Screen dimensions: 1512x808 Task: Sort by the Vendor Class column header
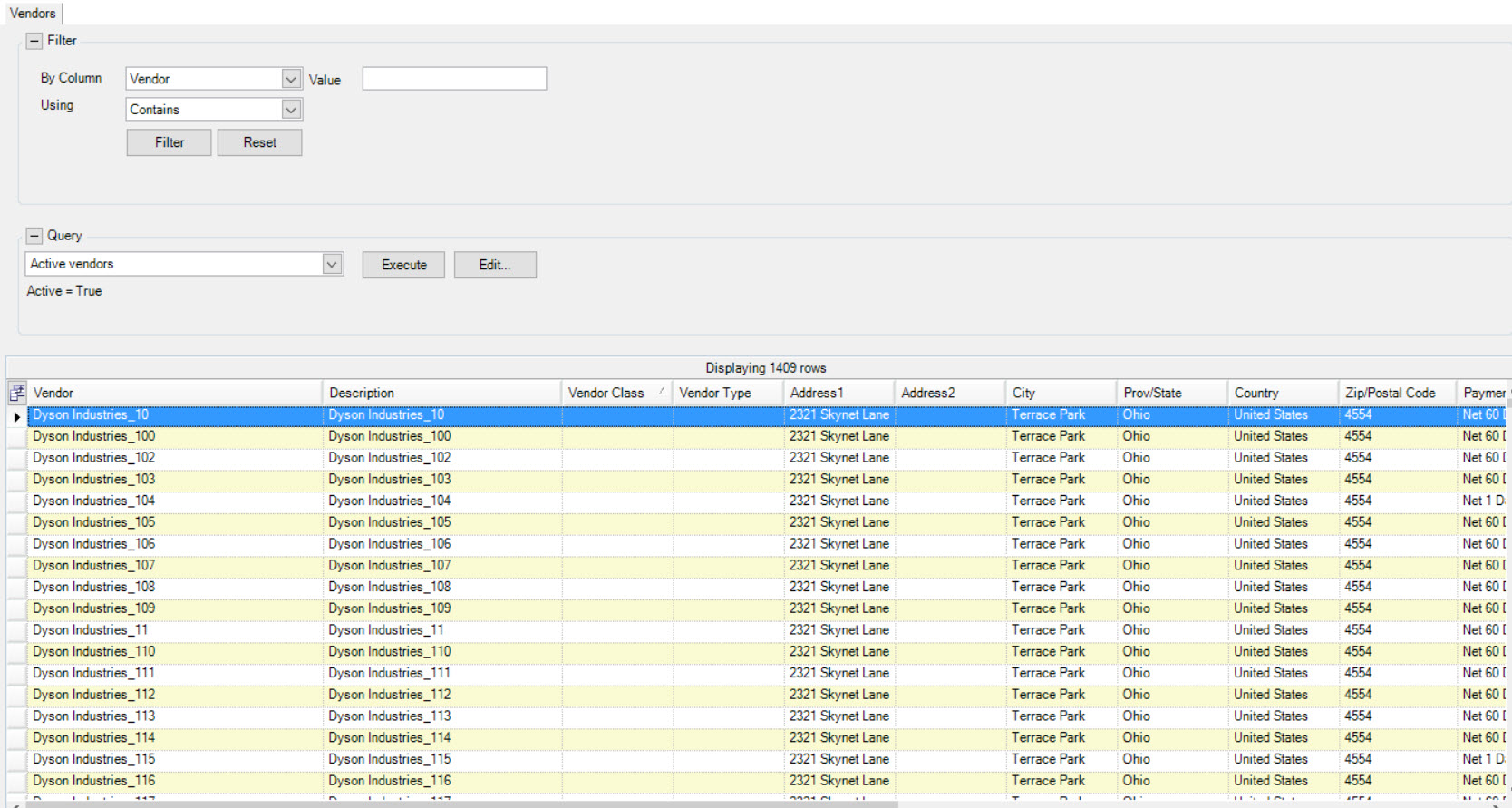616,393
